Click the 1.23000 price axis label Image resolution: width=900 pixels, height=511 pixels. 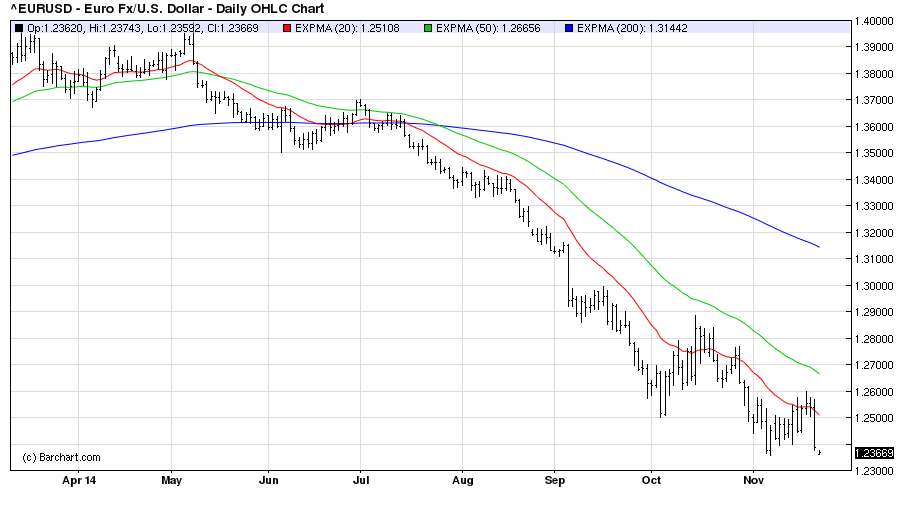[x=874, y=471]
